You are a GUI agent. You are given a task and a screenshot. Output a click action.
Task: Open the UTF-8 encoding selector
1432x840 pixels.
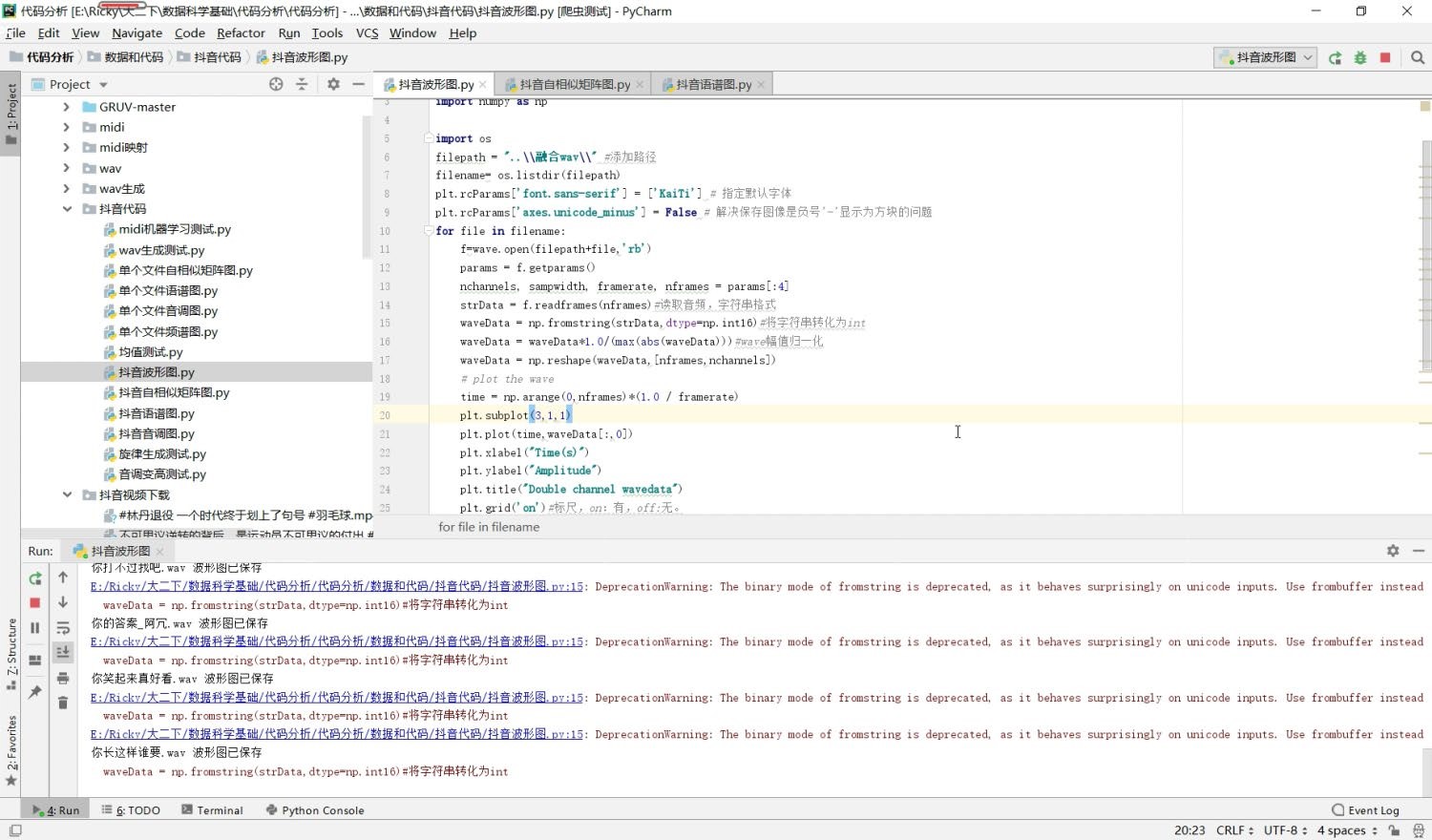click(x=1285, y=830)
